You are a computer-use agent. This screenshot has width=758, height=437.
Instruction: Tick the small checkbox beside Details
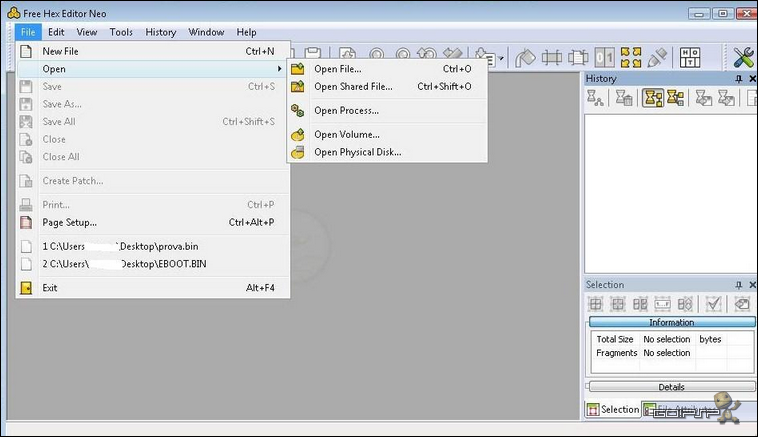[587, 386]
